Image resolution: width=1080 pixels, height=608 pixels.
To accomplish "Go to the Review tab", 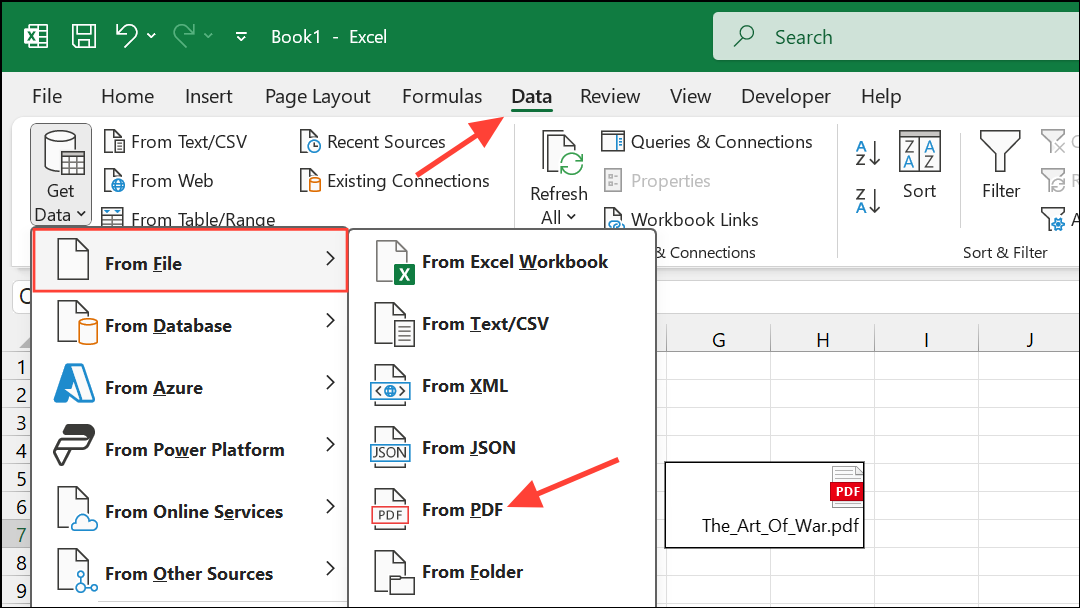I will coord(610,96).
